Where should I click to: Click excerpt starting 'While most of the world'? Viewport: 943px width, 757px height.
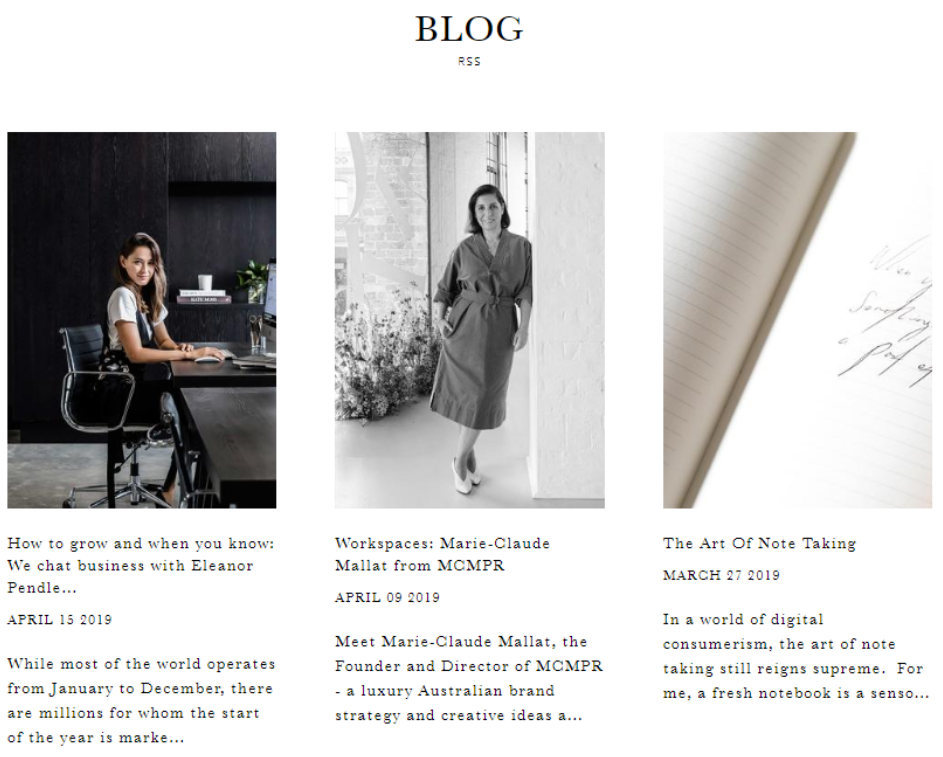click(x=141, y=701)
